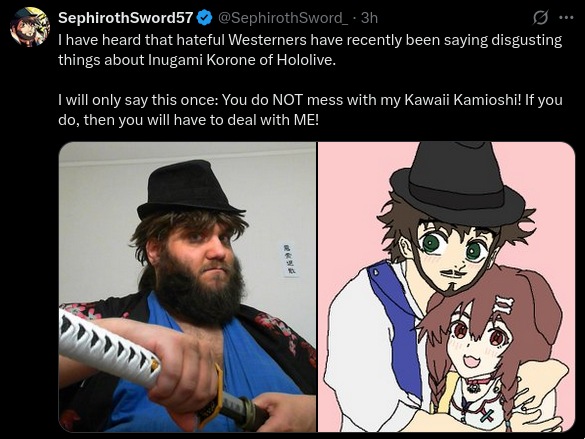The image size is (585, 439).
Task: Click the paper sign on the wall
Action: 289,259
